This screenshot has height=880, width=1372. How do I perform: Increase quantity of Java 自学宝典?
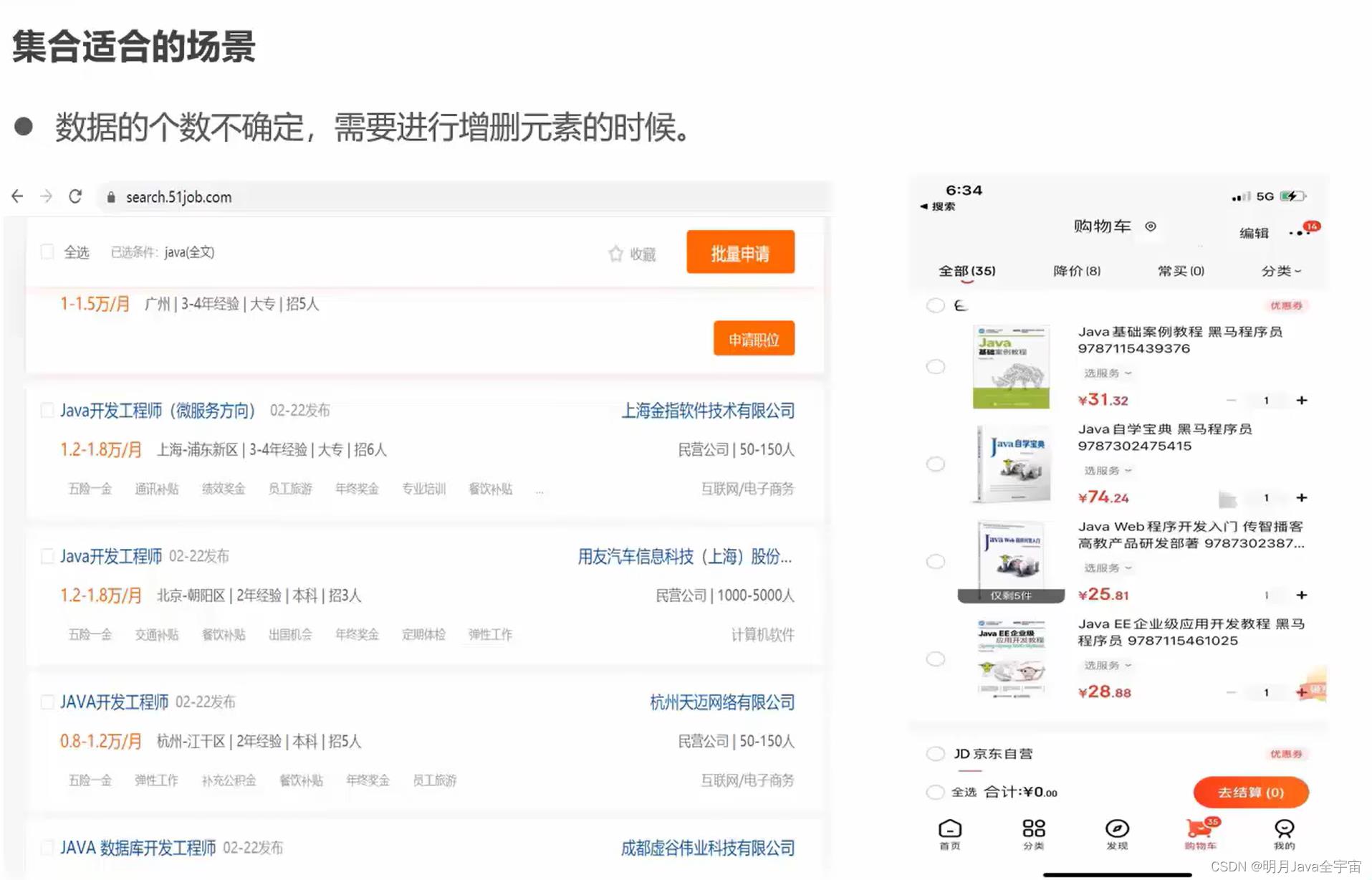(1302, 497)
